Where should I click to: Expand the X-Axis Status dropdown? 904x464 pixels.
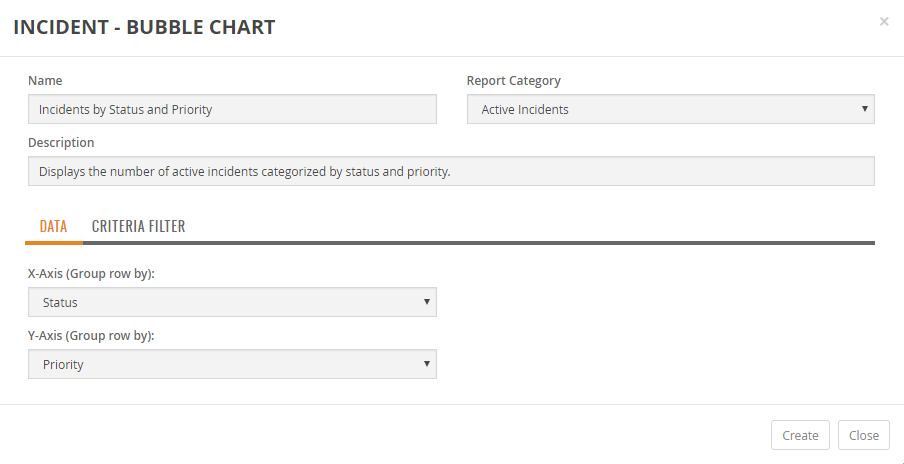232,302
